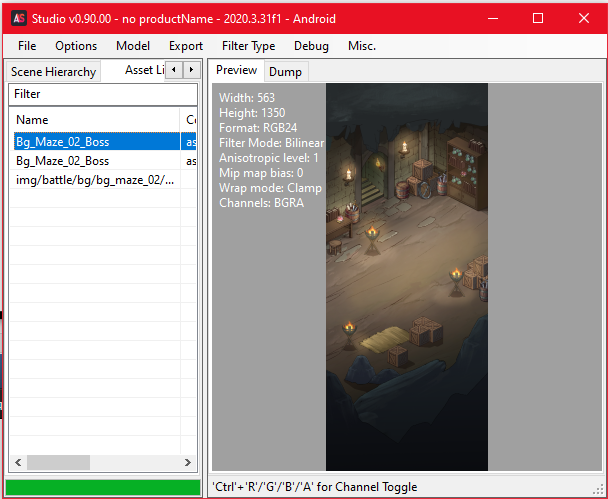Open the Debug menu
The image size is (608, 499).
coord(311,46)
